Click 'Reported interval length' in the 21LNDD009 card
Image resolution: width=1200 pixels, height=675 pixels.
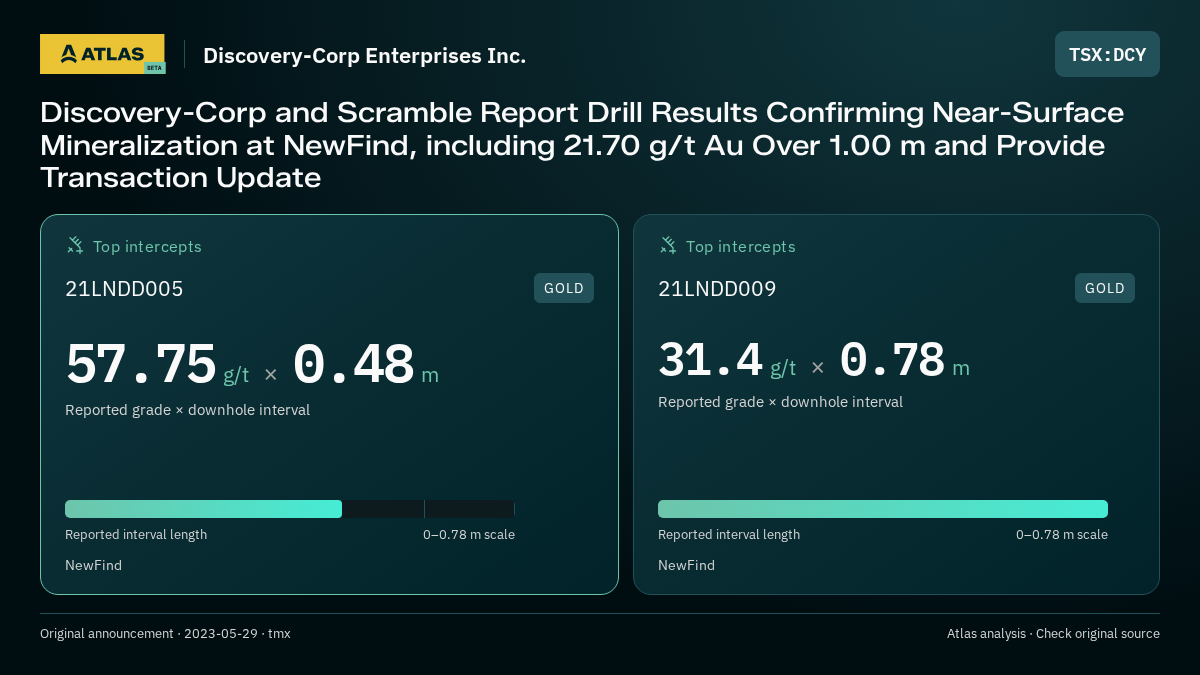(x=729, y=535)
